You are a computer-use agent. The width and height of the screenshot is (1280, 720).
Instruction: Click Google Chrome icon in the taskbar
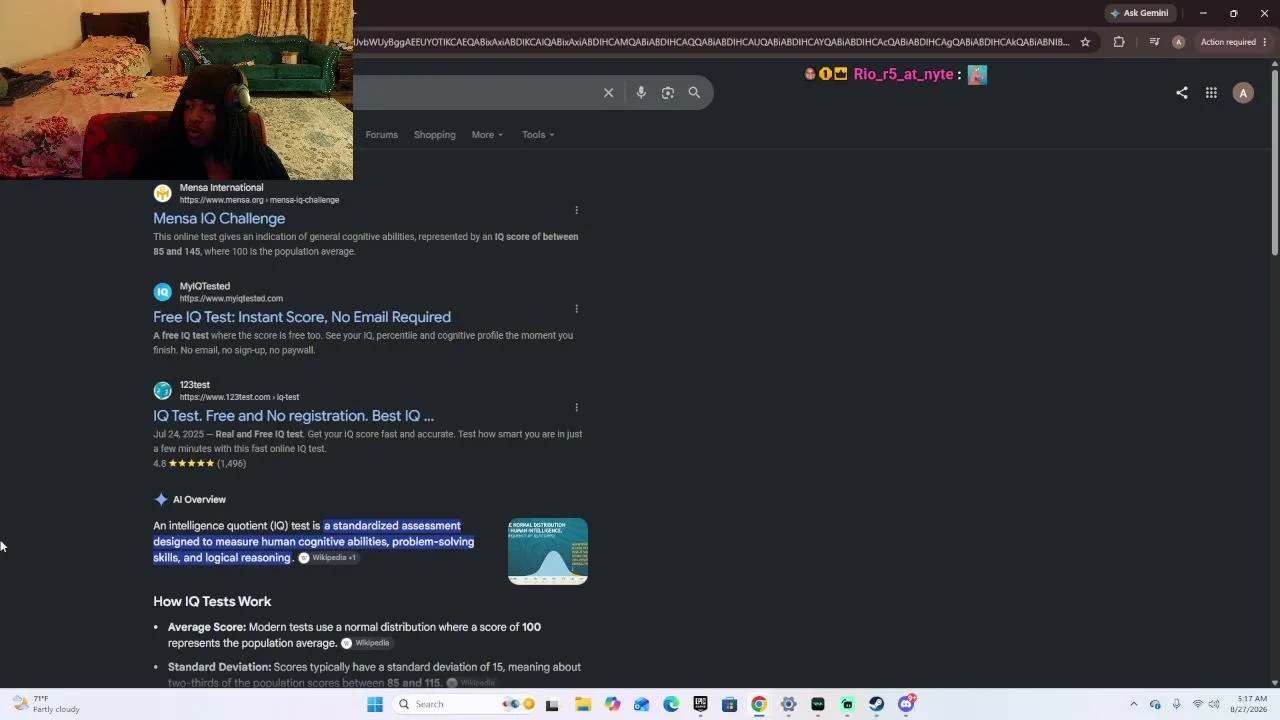click(x=759, y=704)
